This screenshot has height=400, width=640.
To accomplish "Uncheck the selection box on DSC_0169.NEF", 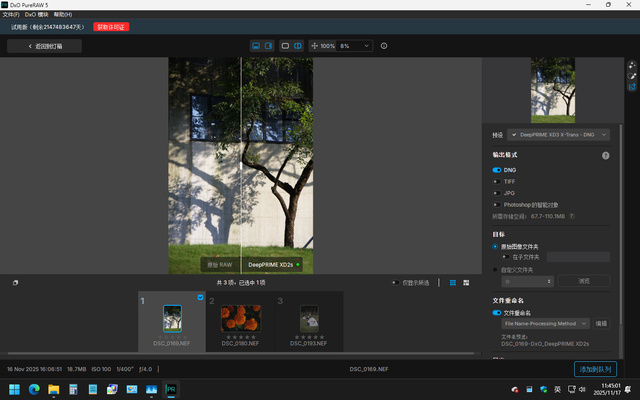I will coord(200,297).
